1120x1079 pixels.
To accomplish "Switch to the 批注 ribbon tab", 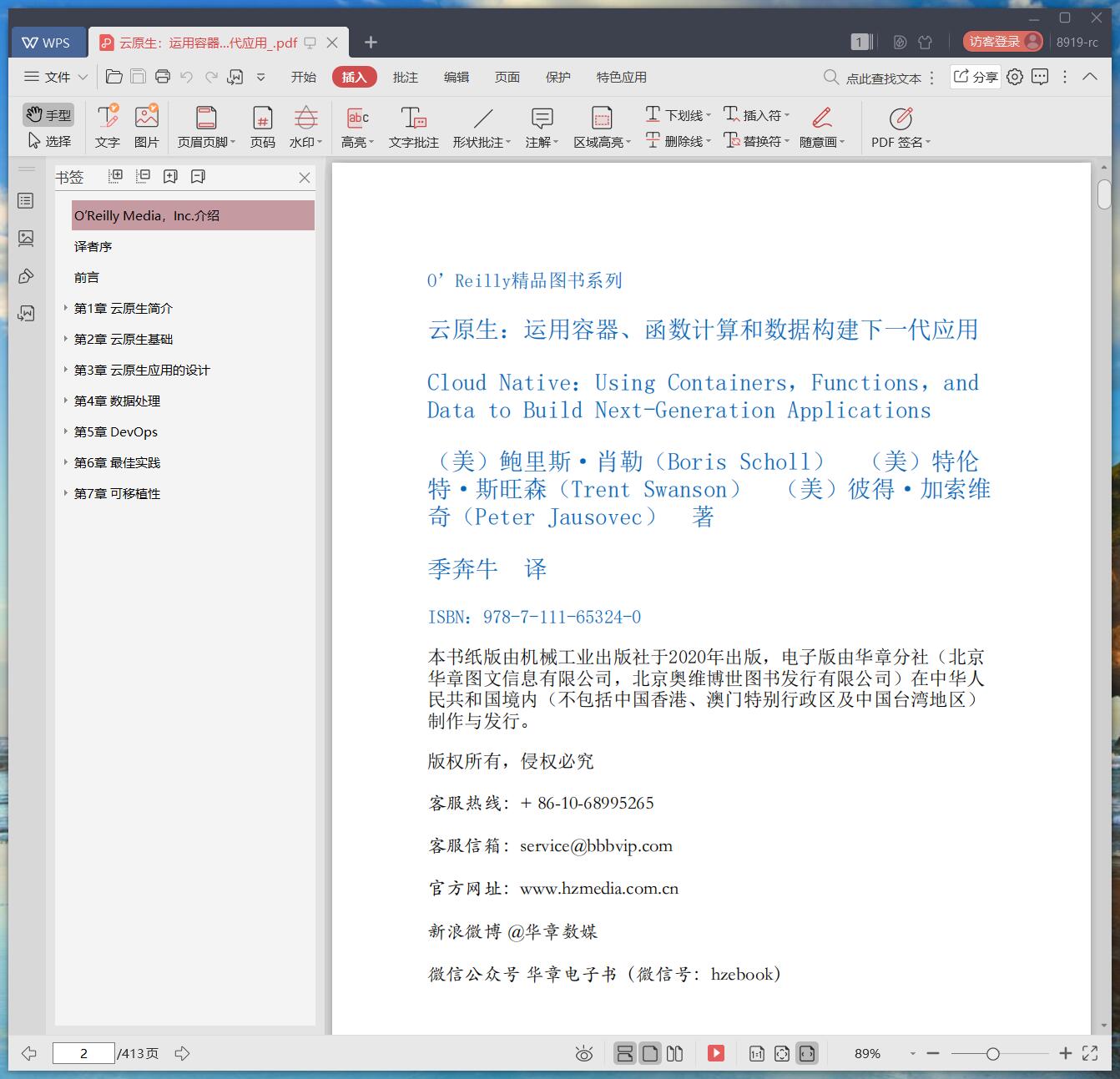I will (406, 77).
